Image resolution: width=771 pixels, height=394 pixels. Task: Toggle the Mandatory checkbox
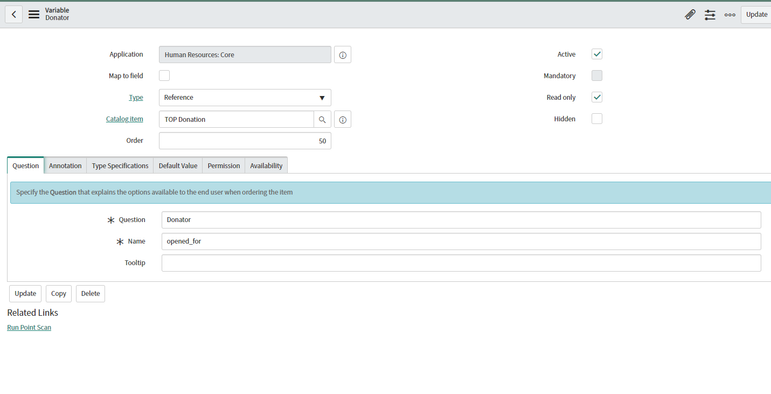pyautogui.click(x=597, y=76)
